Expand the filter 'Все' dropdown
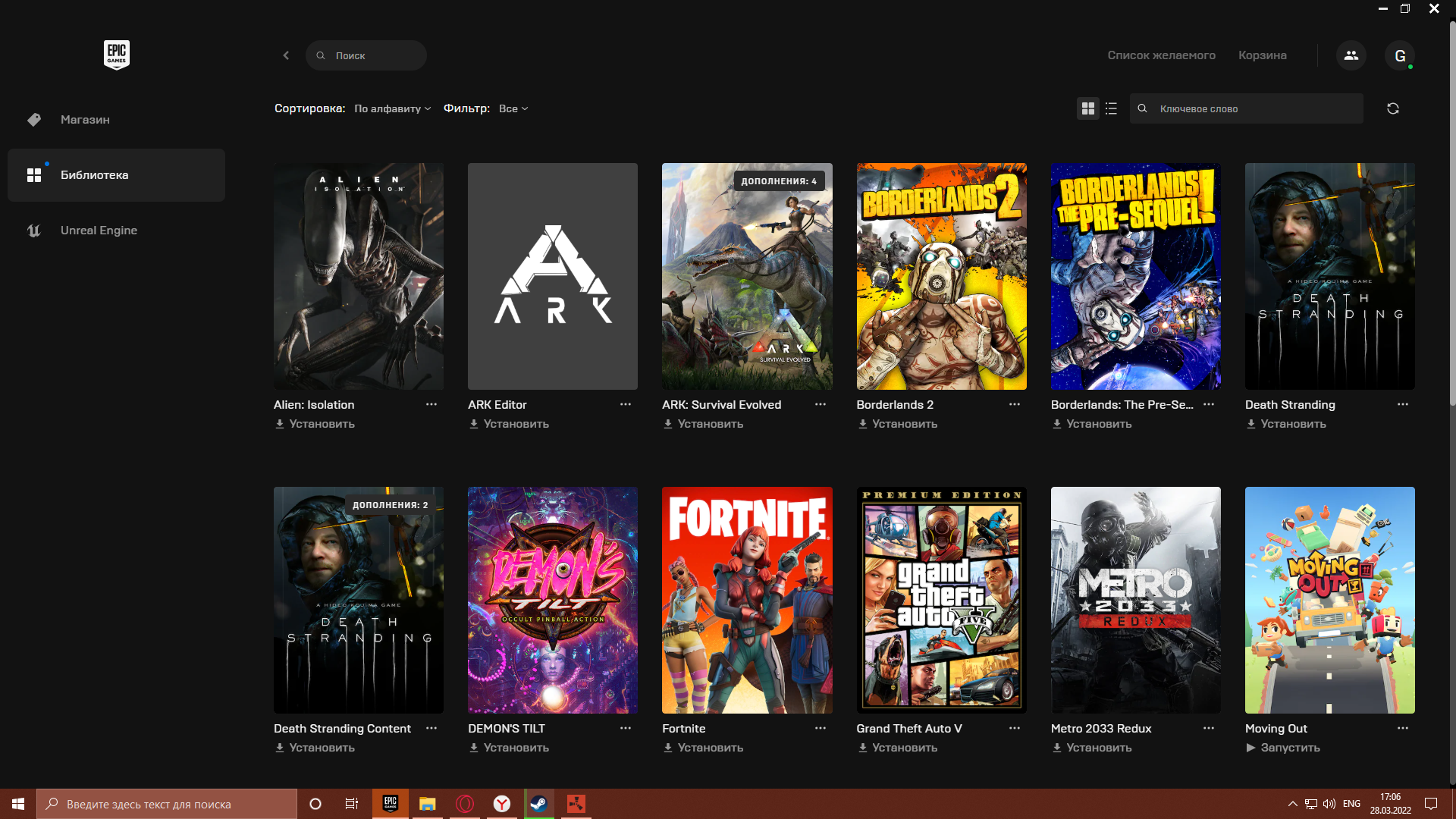Image resolution: width=1456 pixels, height=819 pixels. 513,108
